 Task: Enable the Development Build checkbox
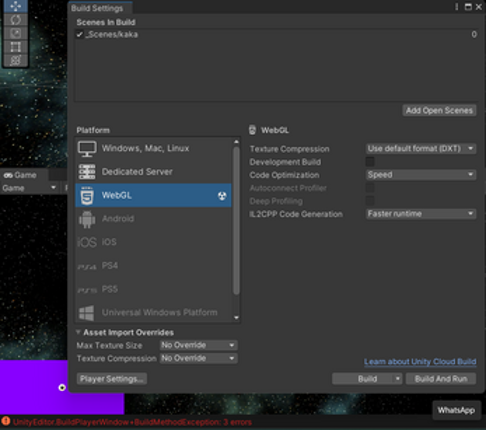pos(370,162)
